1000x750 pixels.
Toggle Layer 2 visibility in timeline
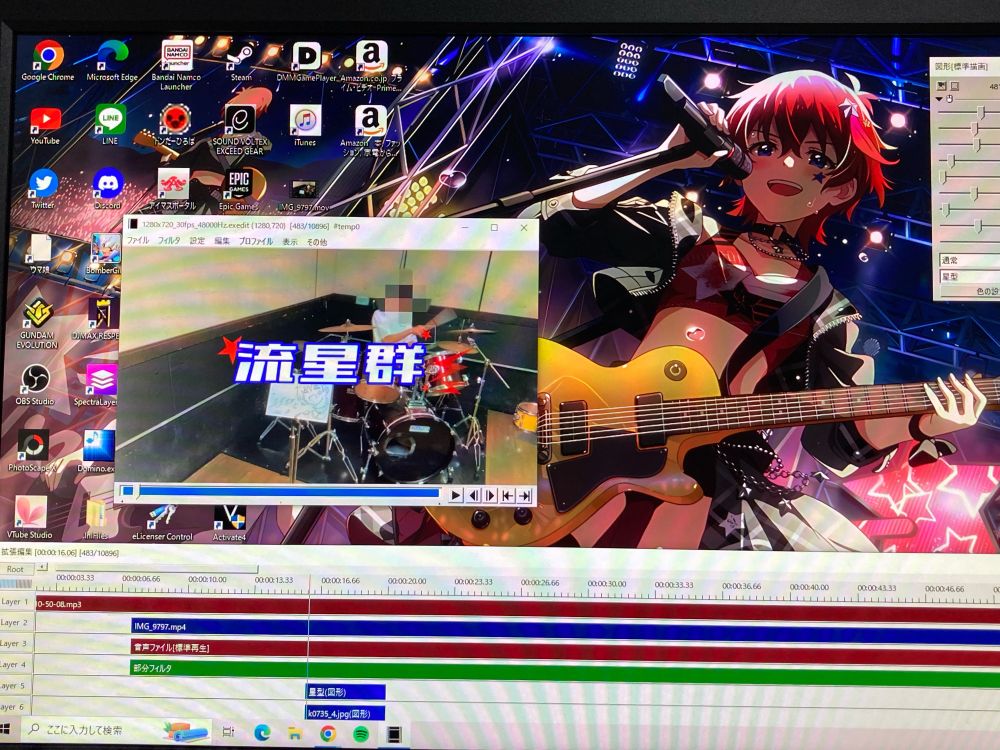pos(15,622)
